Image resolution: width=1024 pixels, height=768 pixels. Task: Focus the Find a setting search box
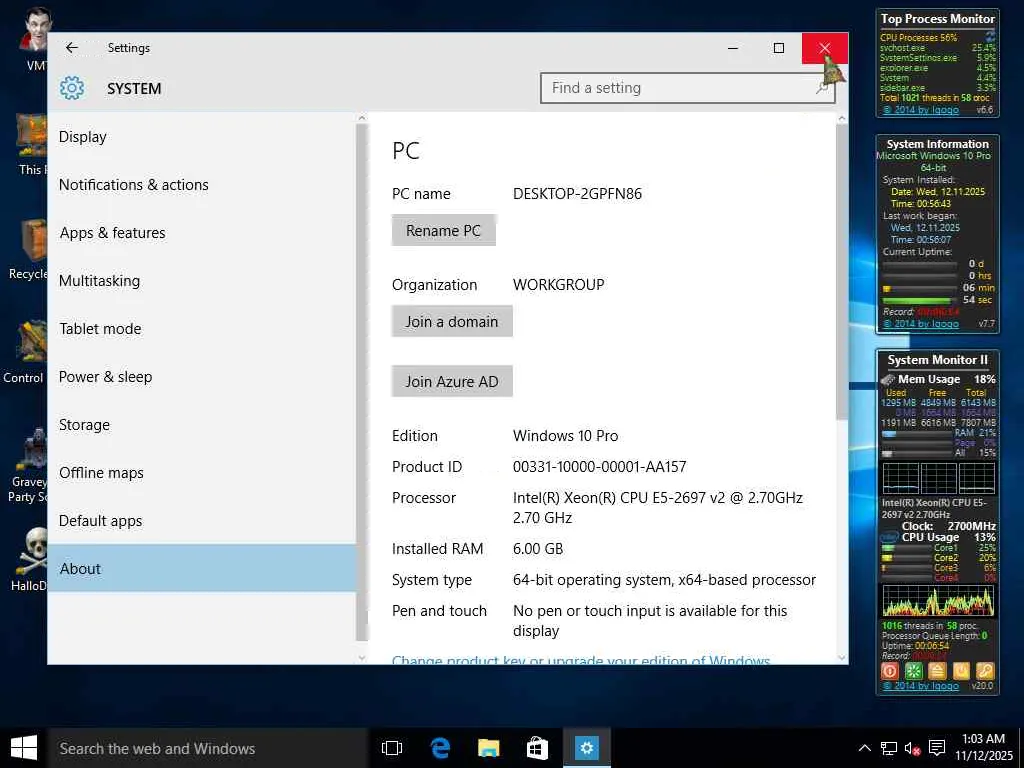[688, 88]
